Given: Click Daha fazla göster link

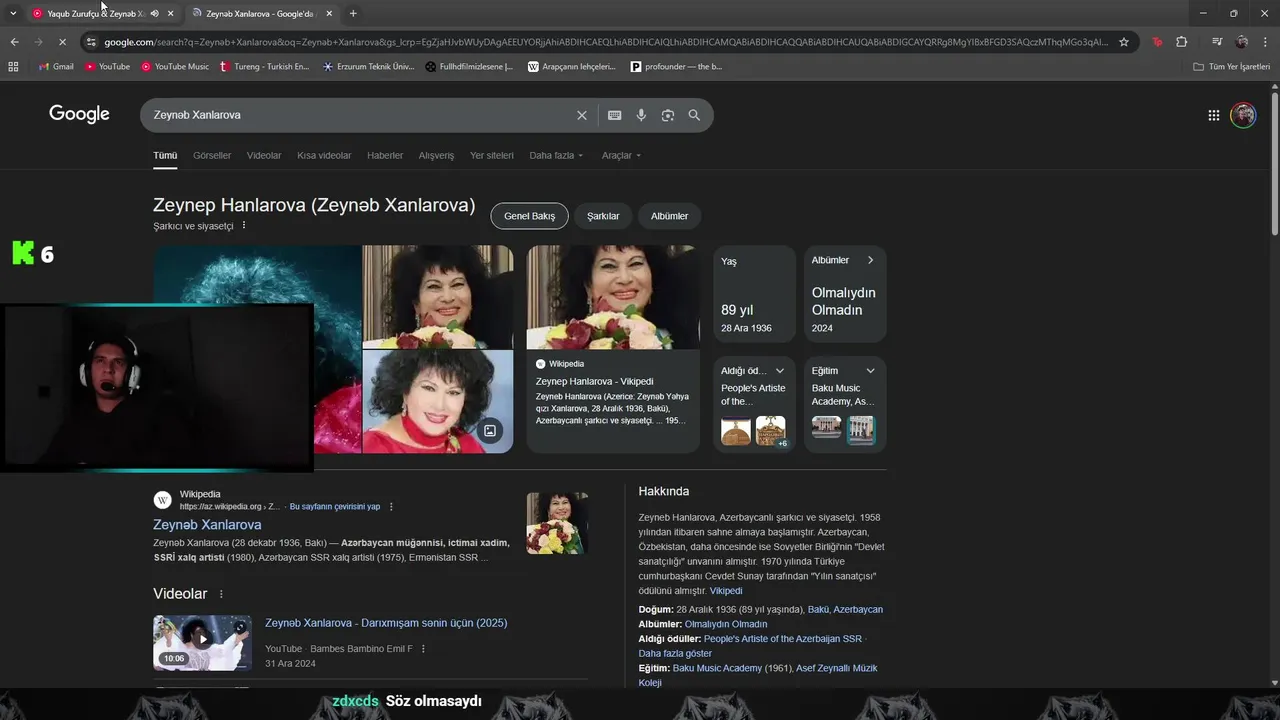Looking at the screenshot, I should [675, 653].
